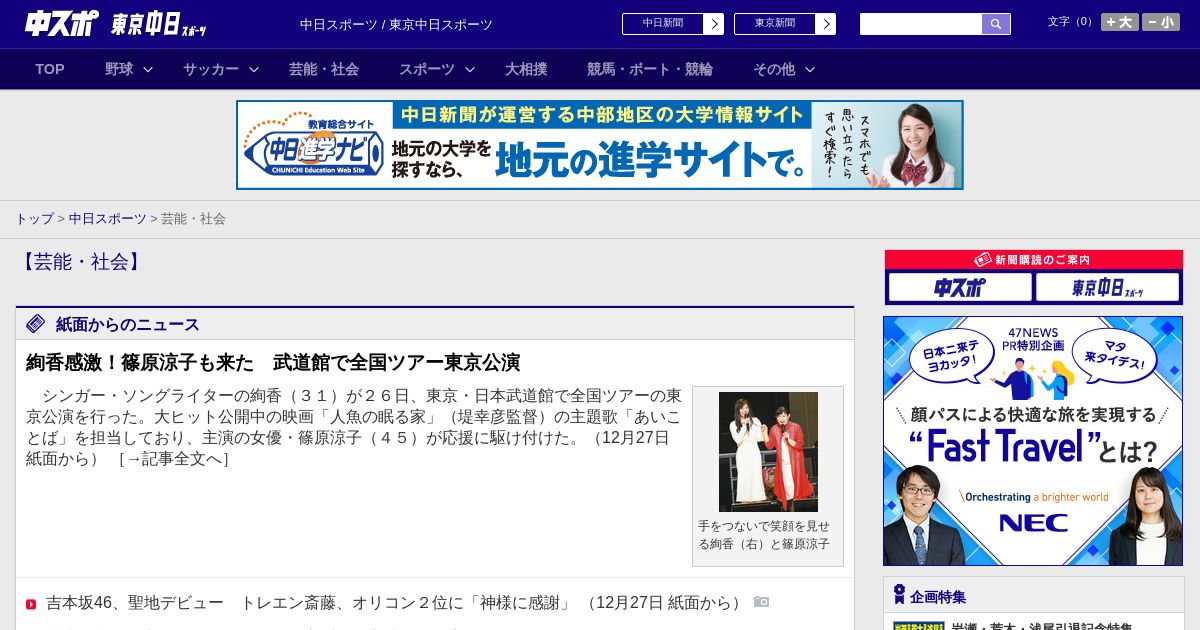Focus the header search input field

pos(921,24)
